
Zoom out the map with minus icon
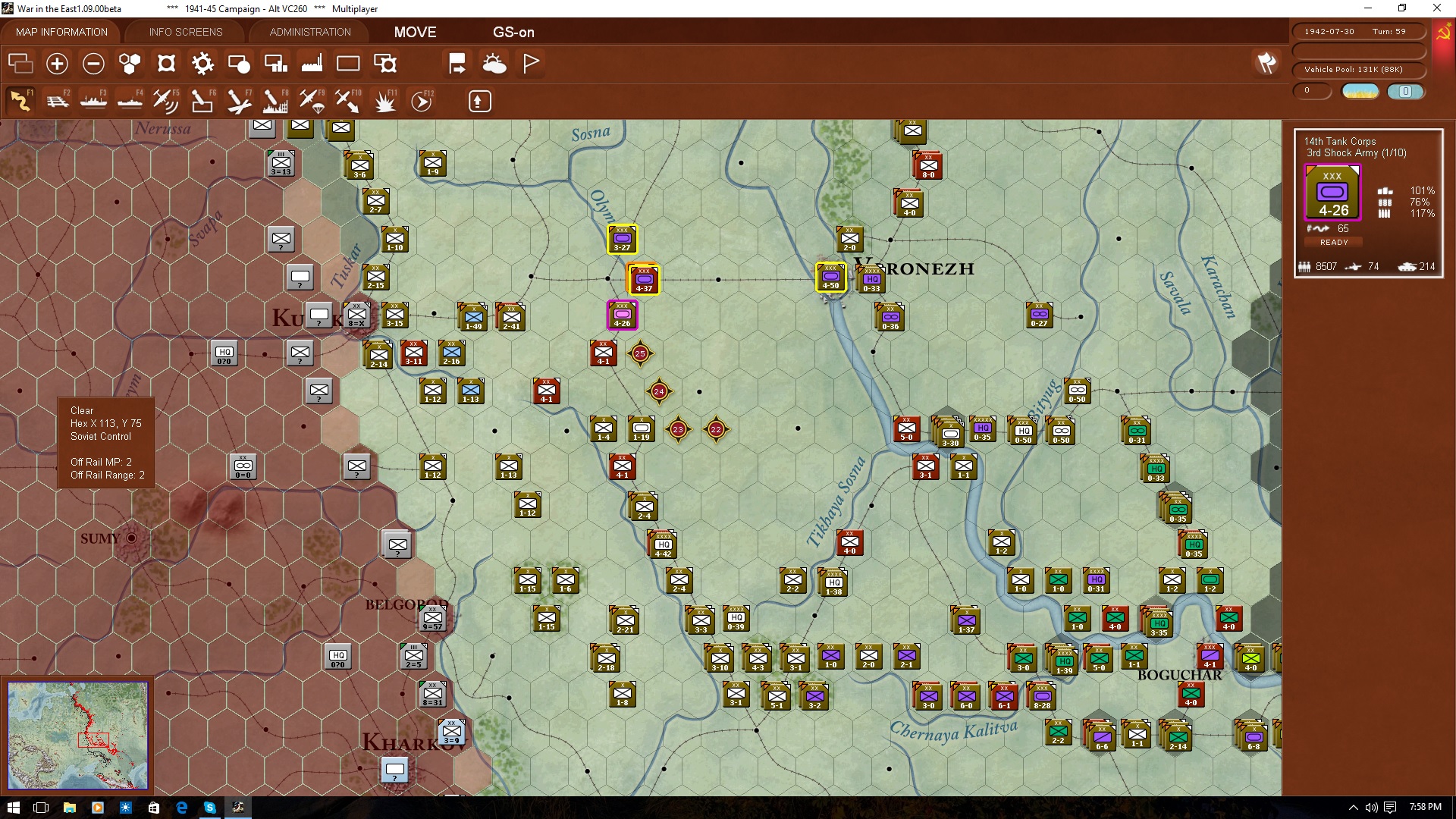[93, 64]
